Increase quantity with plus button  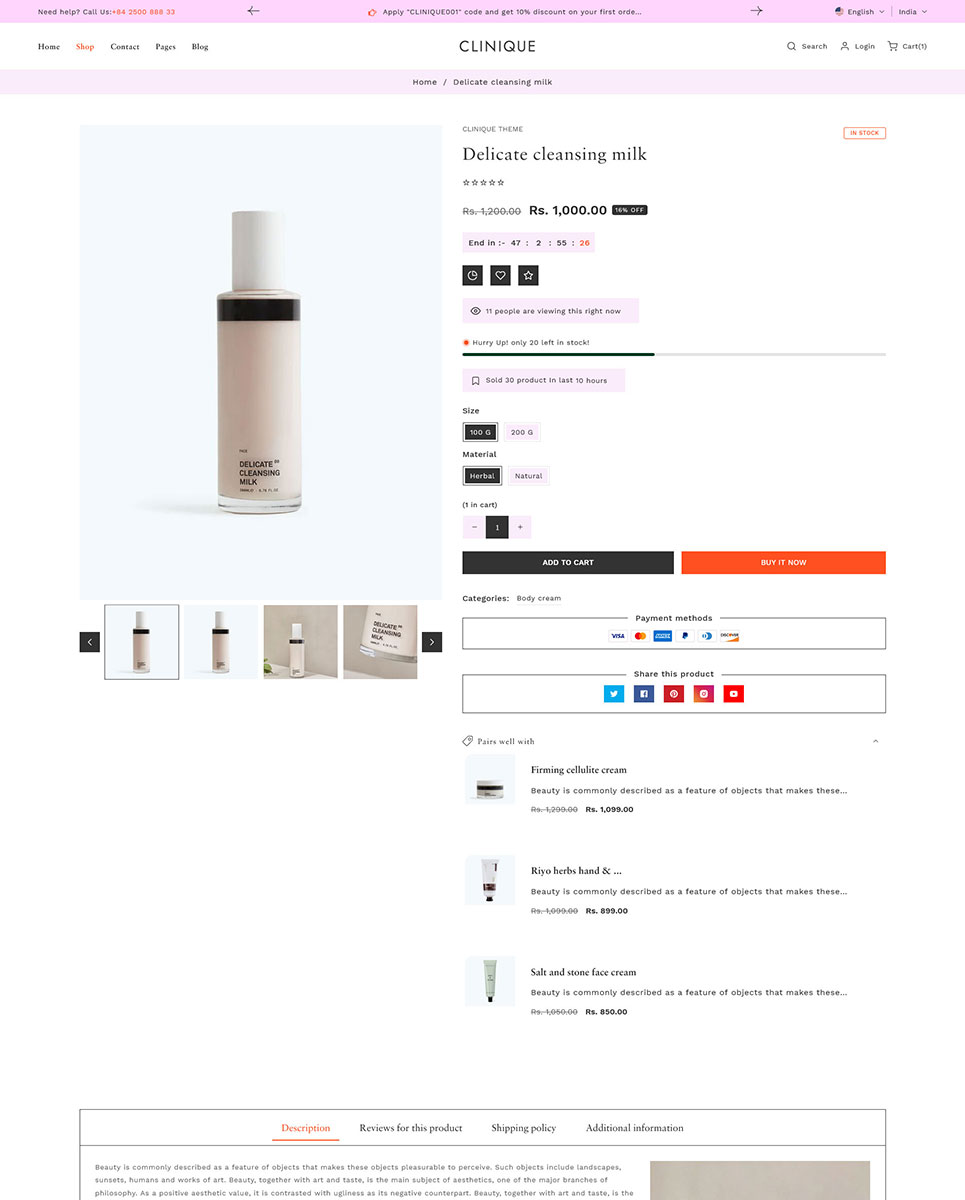[x=520, y=527]
